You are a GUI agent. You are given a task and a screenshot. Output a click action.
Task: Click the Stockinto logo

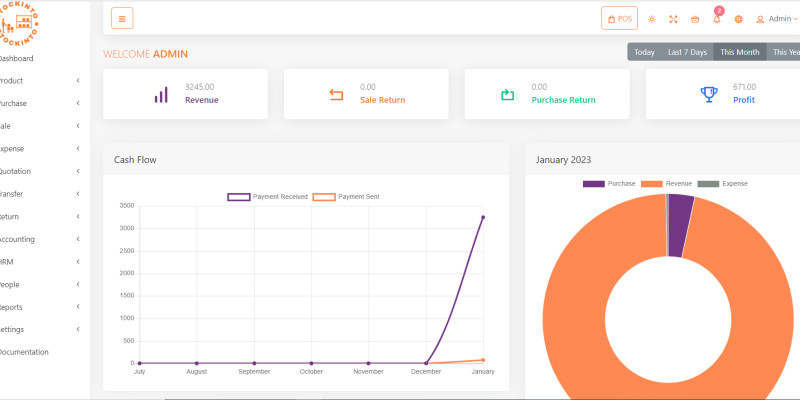coord(22,24)
